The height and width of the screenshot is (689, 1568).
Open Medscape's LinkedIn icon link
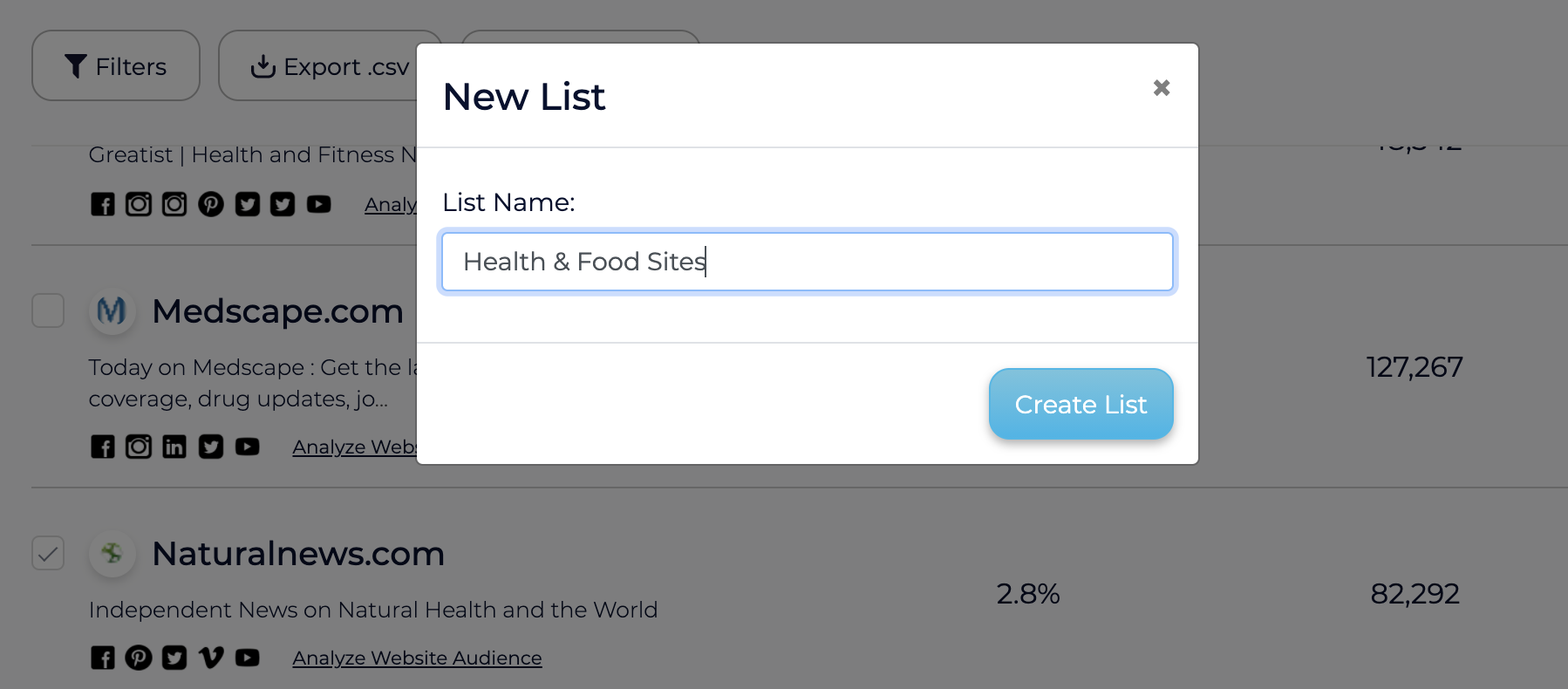point(174,447)
